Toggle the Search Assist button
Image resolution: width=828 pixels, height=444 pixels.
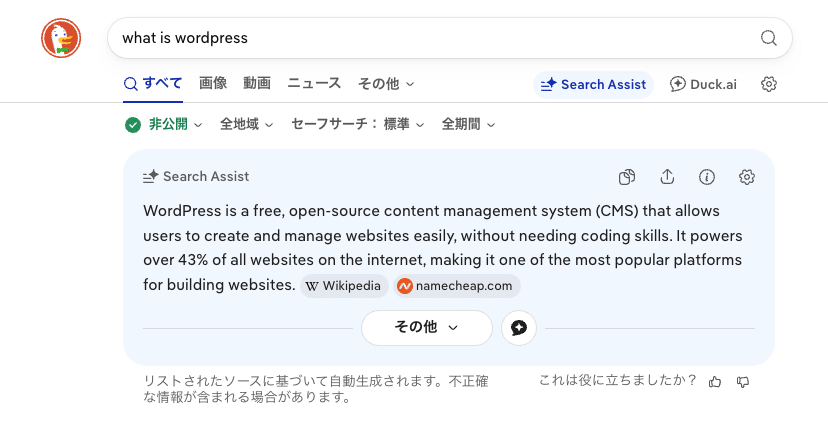point(593,84)
